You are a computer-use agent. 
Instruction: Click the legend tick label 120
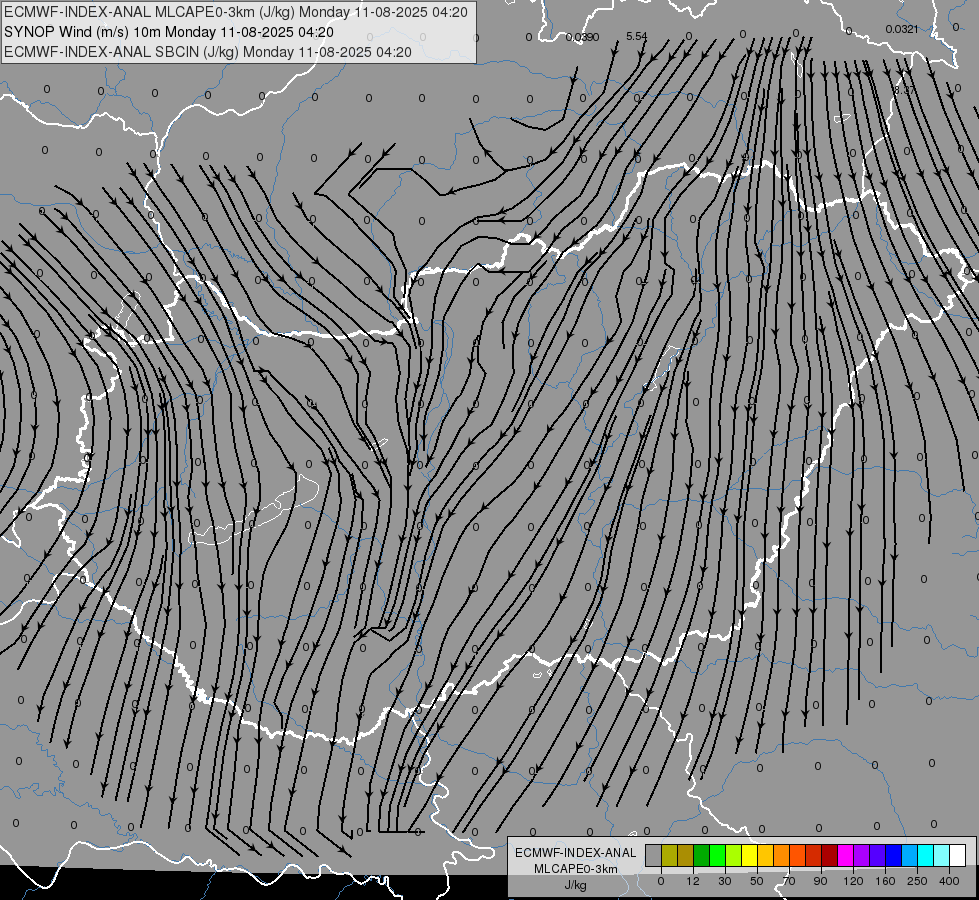click(x=853, y=881)
